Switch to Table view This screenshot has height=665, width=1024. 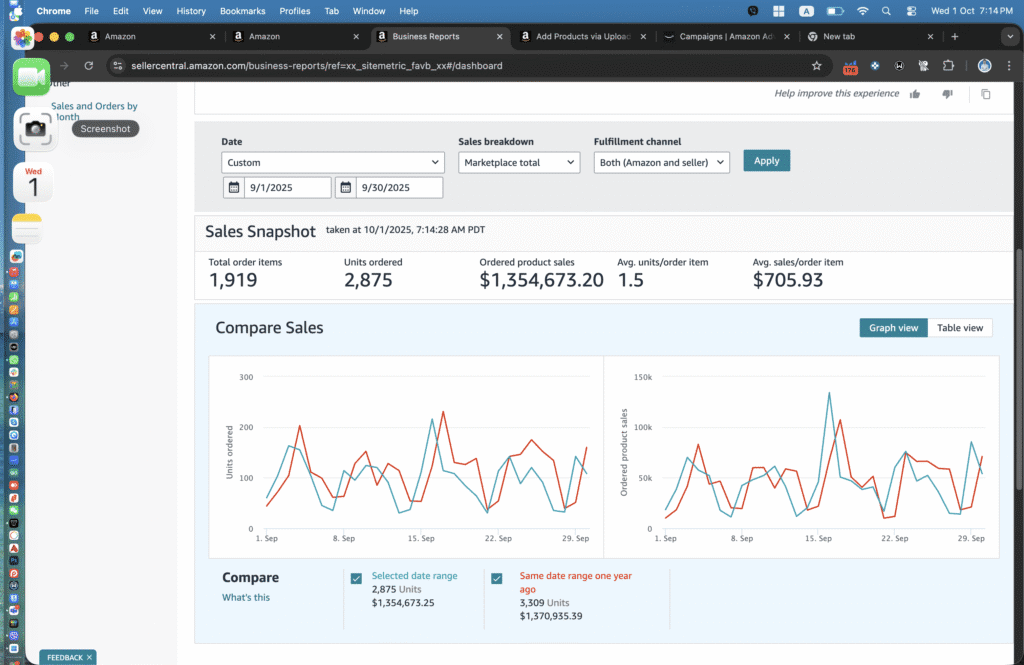[959, 328]
